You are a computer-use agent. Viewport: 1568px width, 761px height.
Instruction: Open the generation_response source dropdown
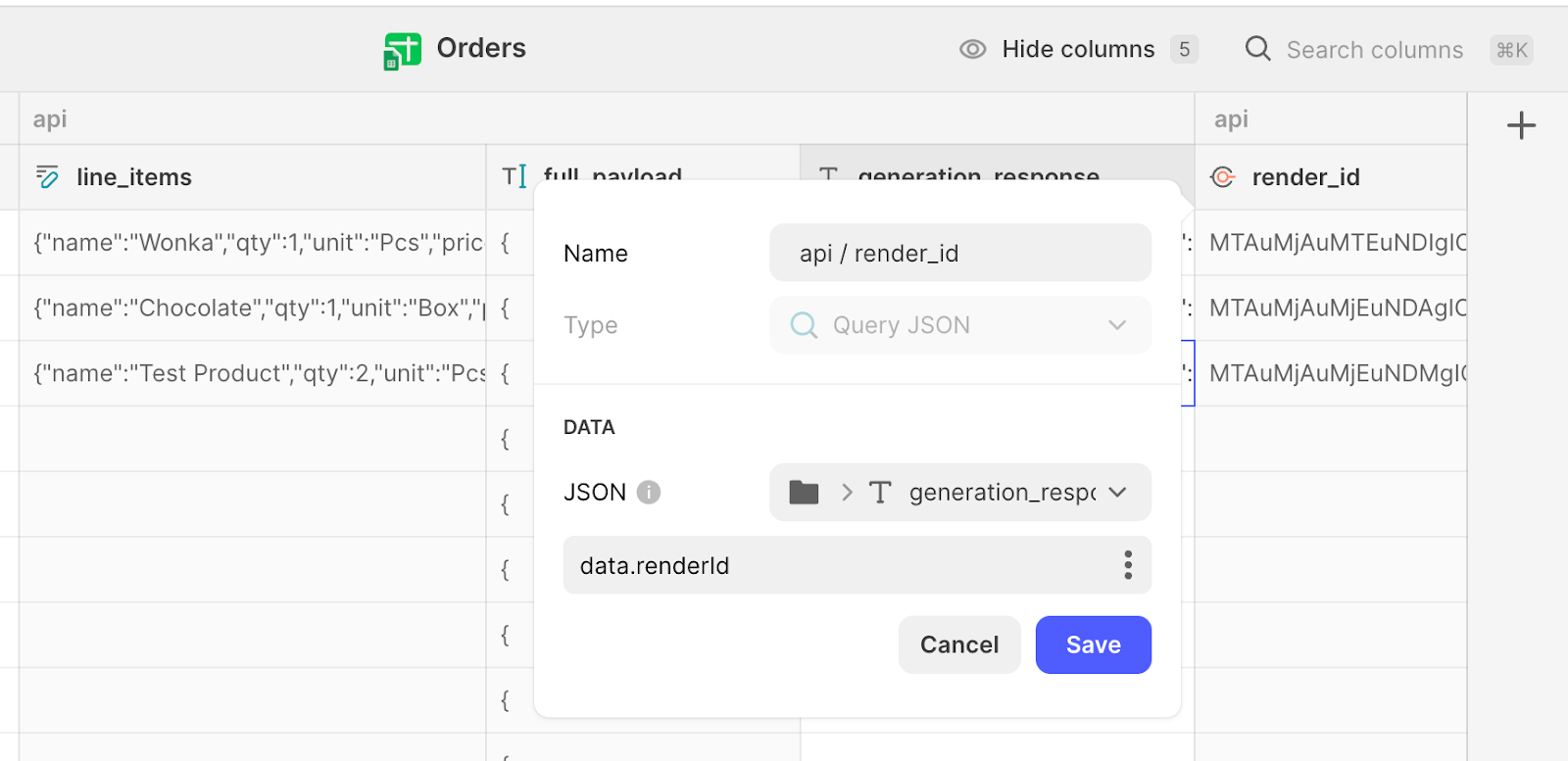pyautogui.click(x=960, y=492)
